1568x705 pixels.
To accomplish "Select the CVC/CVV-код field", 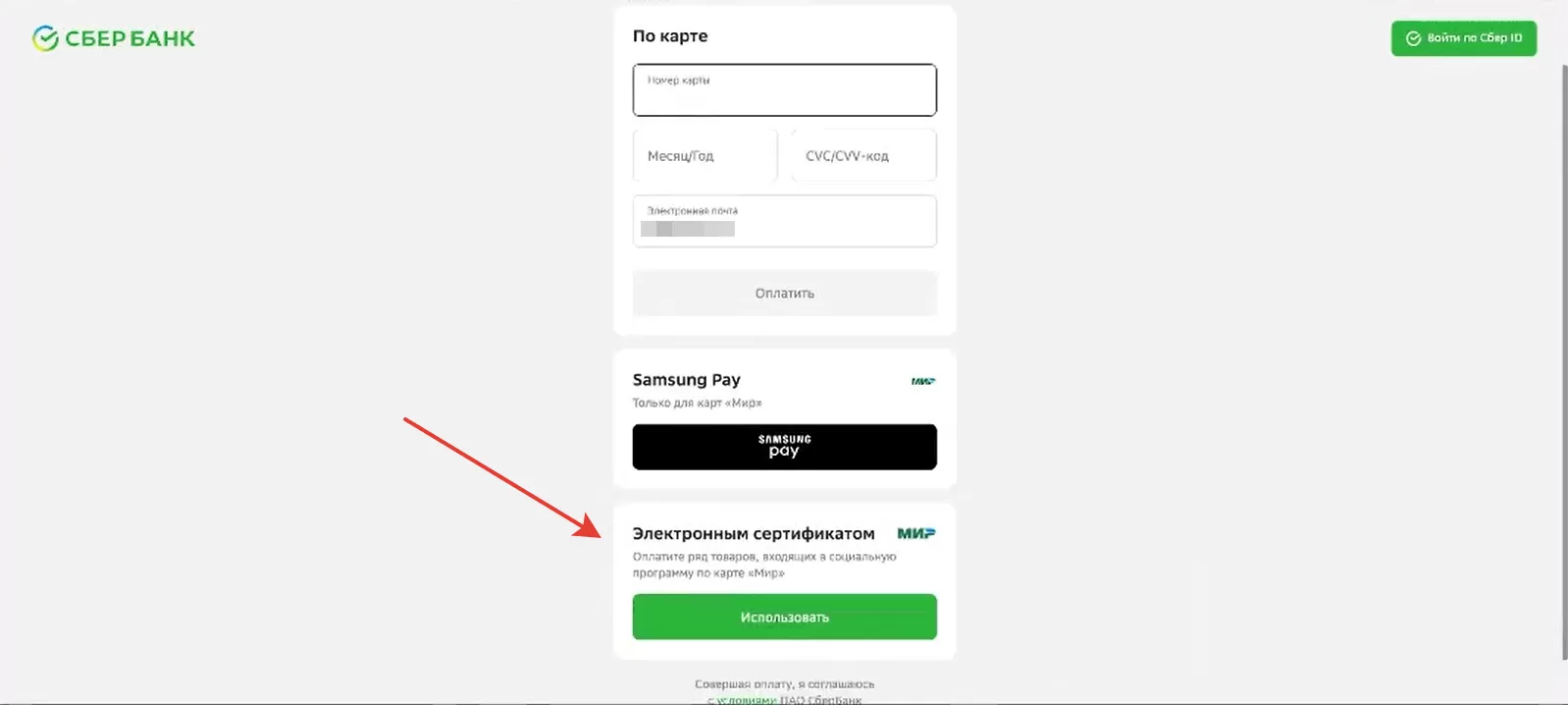I will click(x=864, y=155).
